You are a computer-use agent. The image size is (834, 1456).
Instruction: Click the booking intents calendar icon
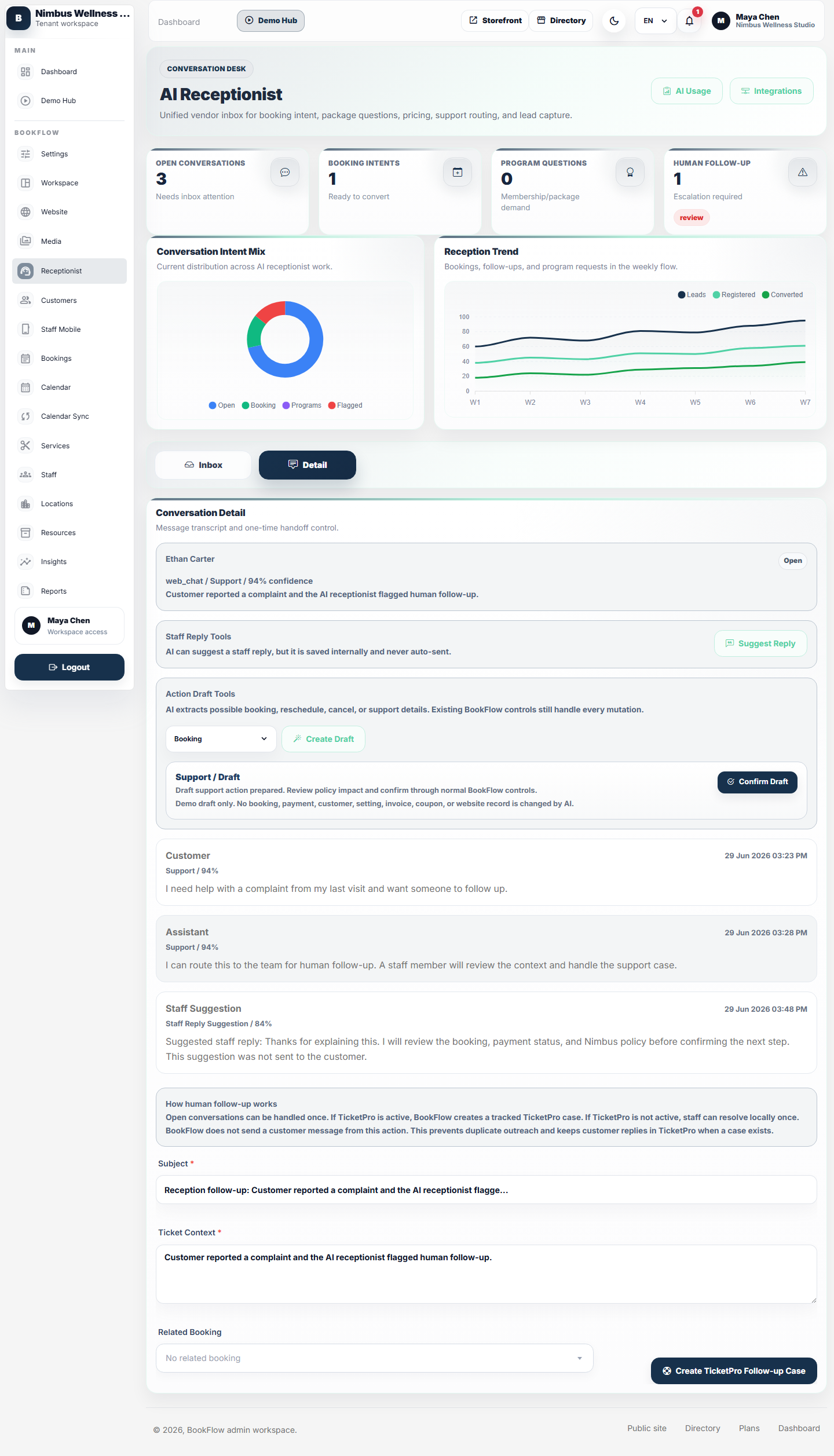[x=458, y=173]
